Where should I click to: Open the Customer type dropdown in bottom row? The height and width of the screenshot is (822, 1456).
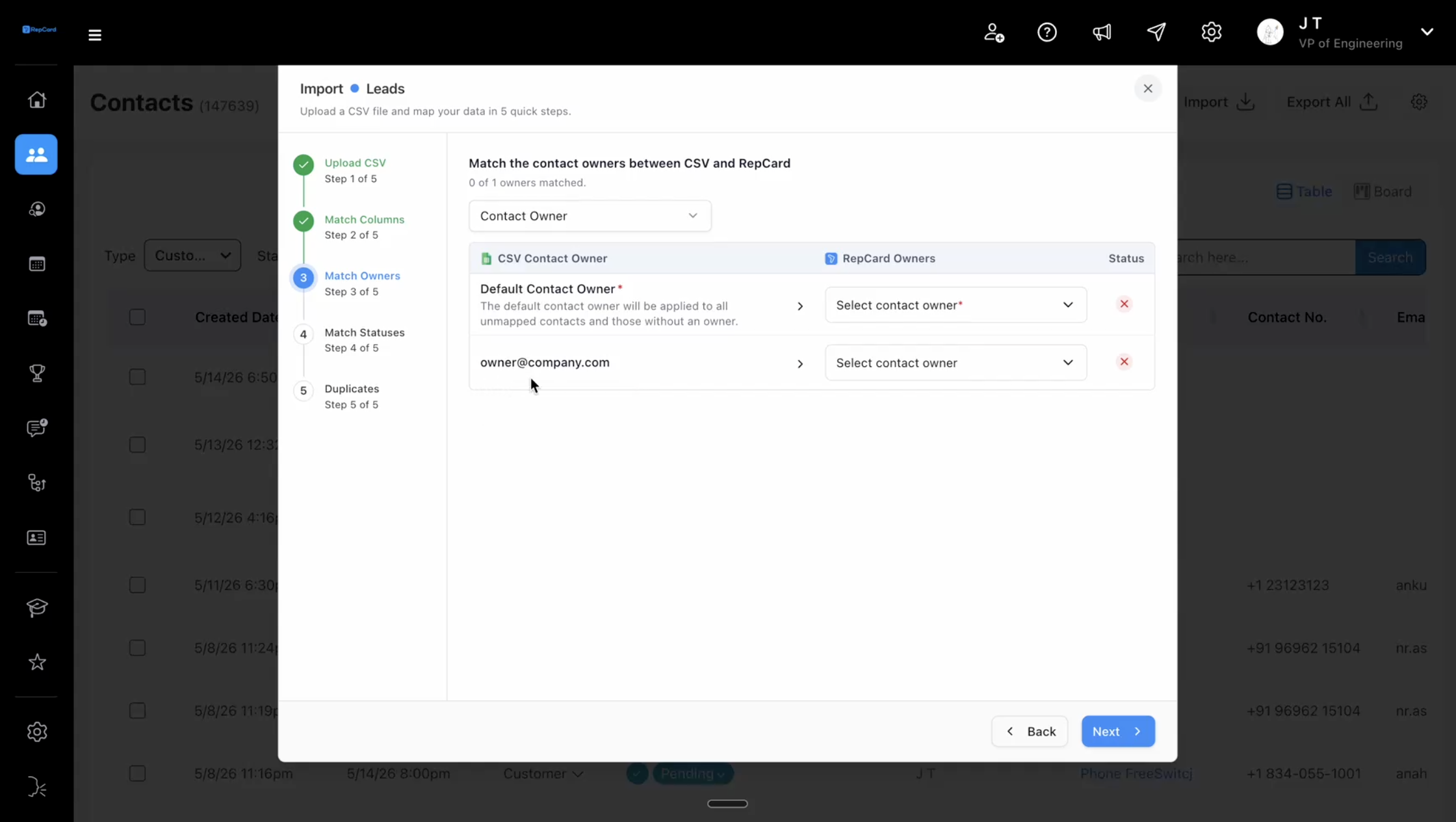tap(543, 774)
